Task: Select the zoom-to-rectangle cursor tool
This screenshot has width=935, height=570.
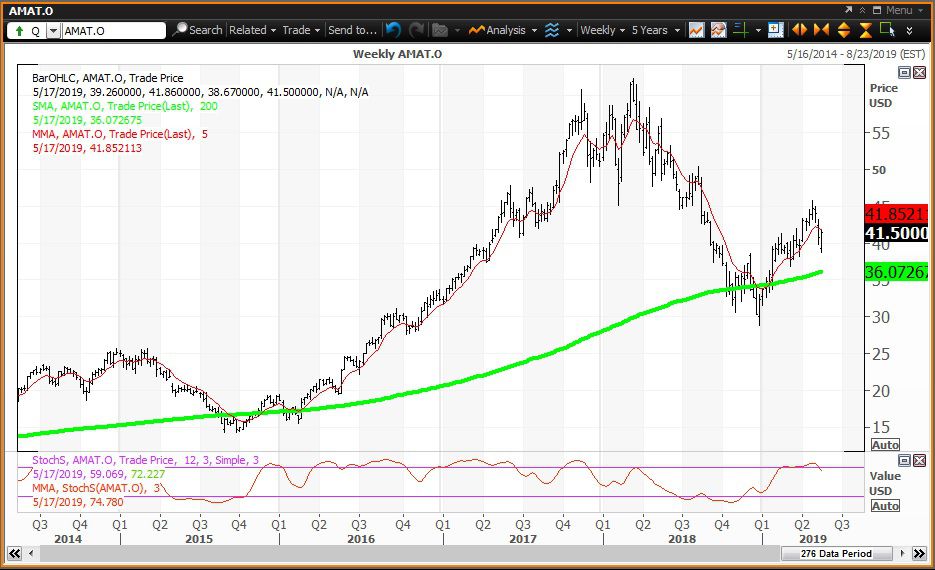Action: 887,30
